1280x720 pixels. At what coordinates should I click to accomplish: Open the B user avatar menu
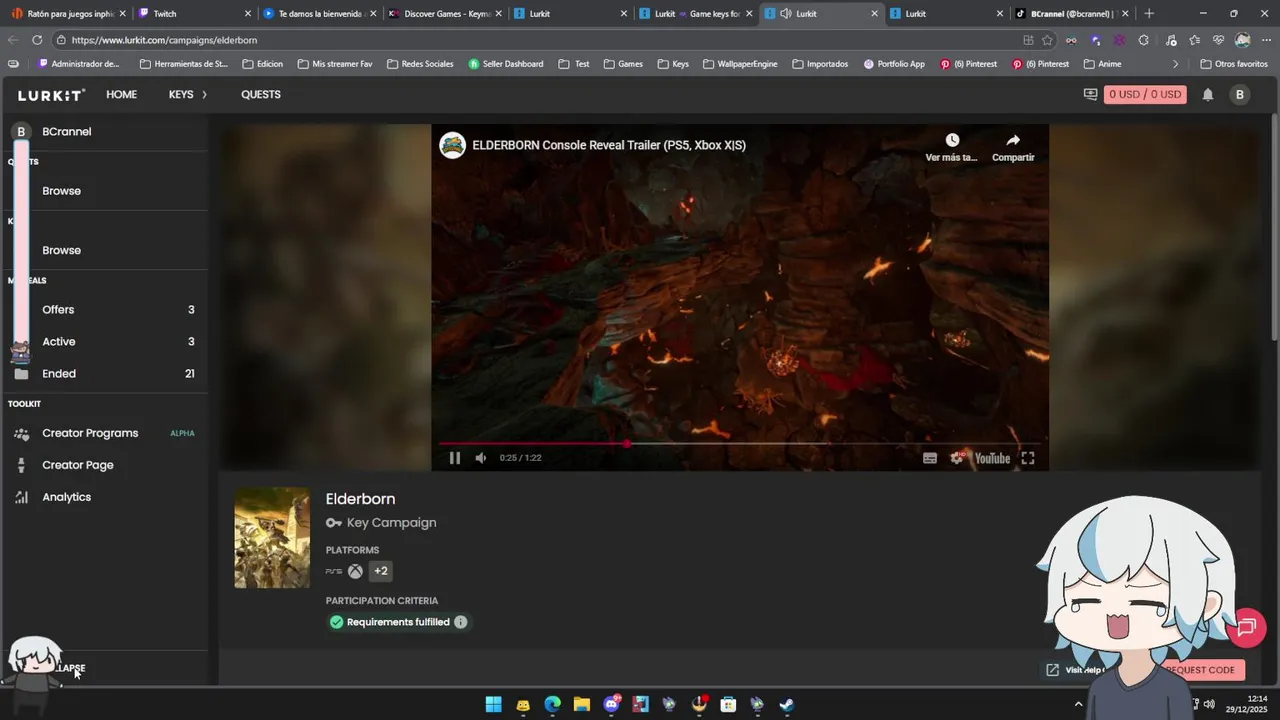pyautogui.click(x=1240, y=94)
